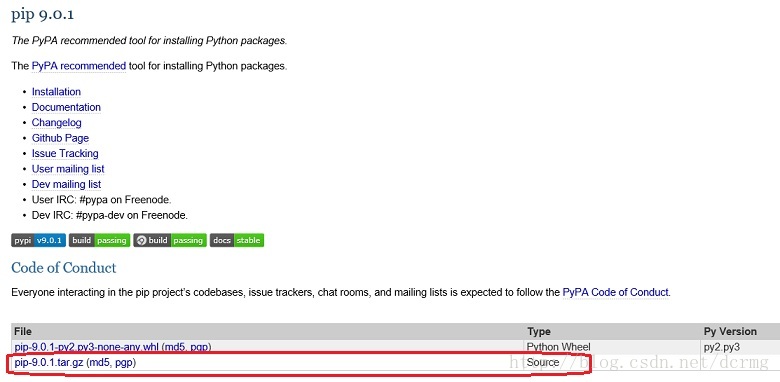Open the Documentation link
Image resolution: width=780 pixels, height=382 pixels.
point(66,107)
